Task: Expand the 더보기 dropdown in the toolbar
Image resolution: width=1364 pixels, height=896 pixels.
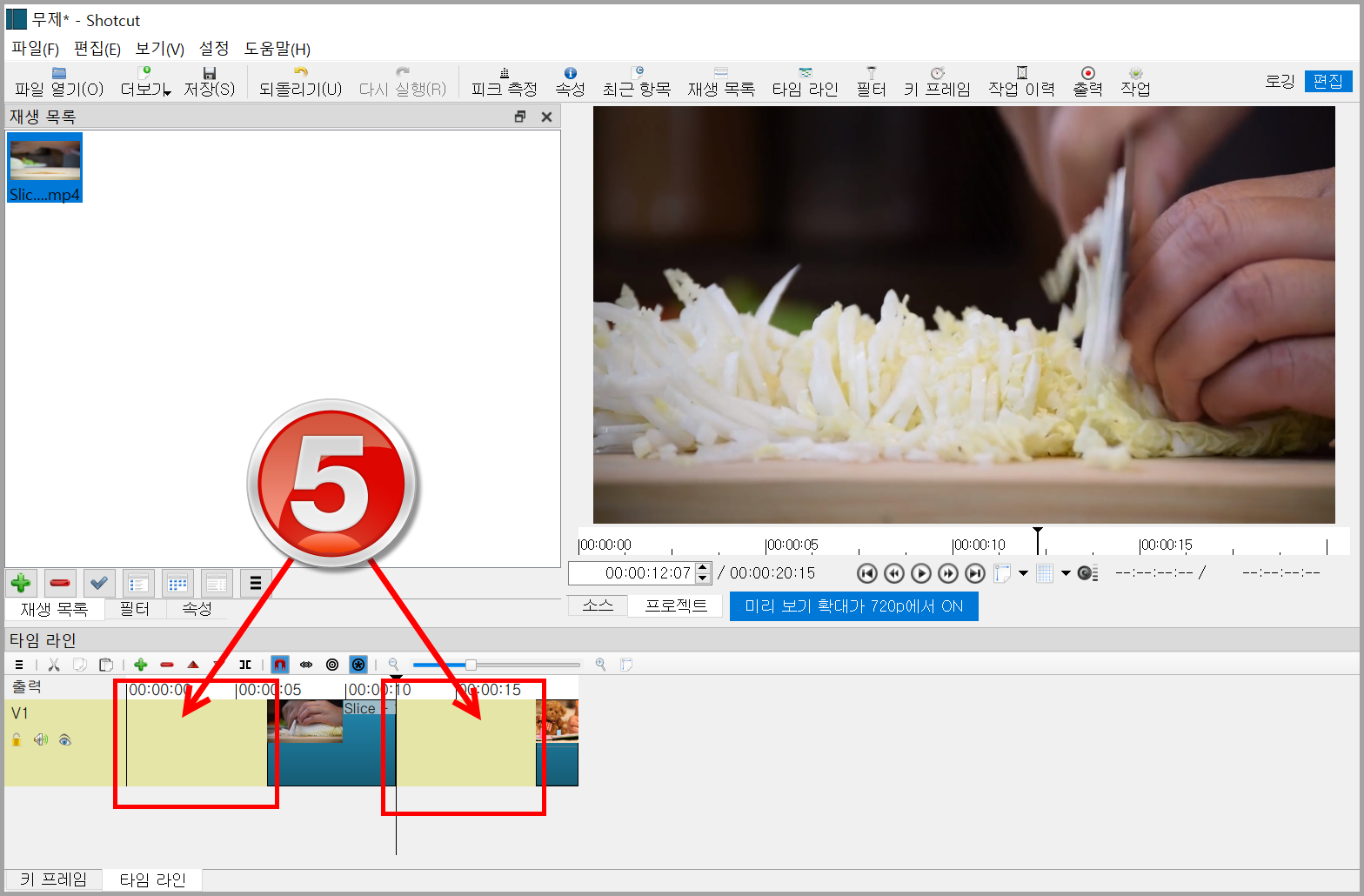Action: (145, 82)
